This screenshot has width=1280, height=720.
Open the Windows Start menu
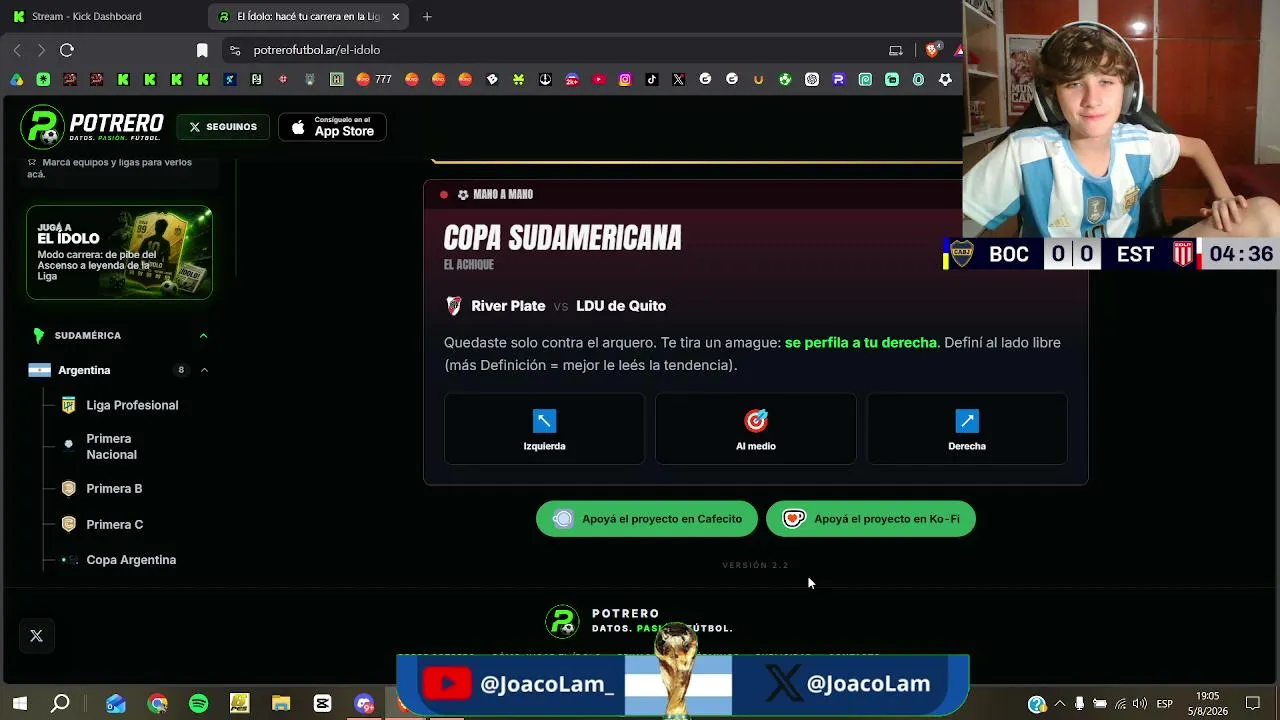[19, 704]
